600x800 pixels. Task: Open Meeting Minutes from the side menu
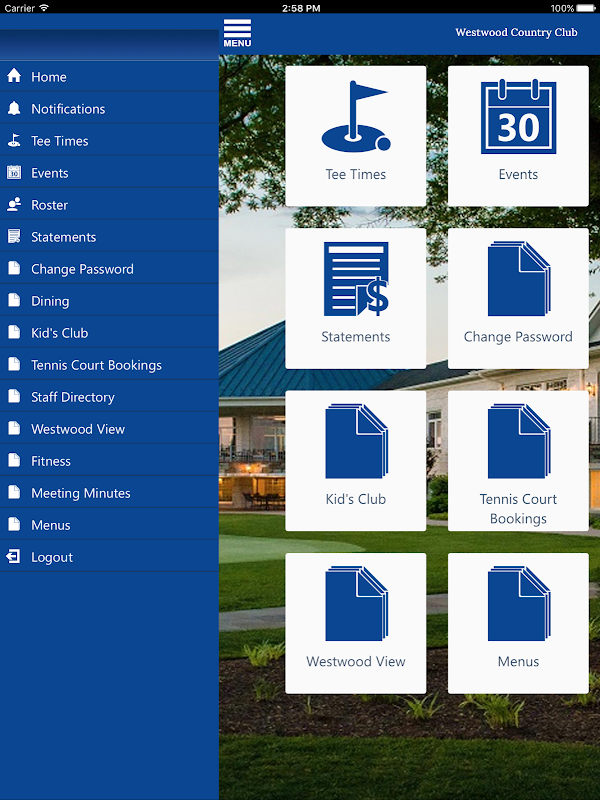pos(109,493)
